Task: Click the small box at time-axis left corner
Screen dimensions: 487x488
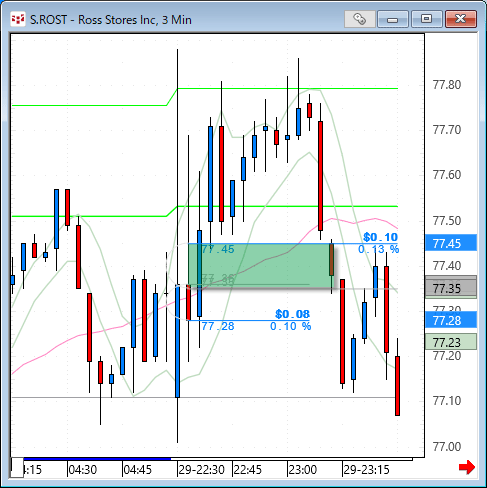Action: pos(17,468)
